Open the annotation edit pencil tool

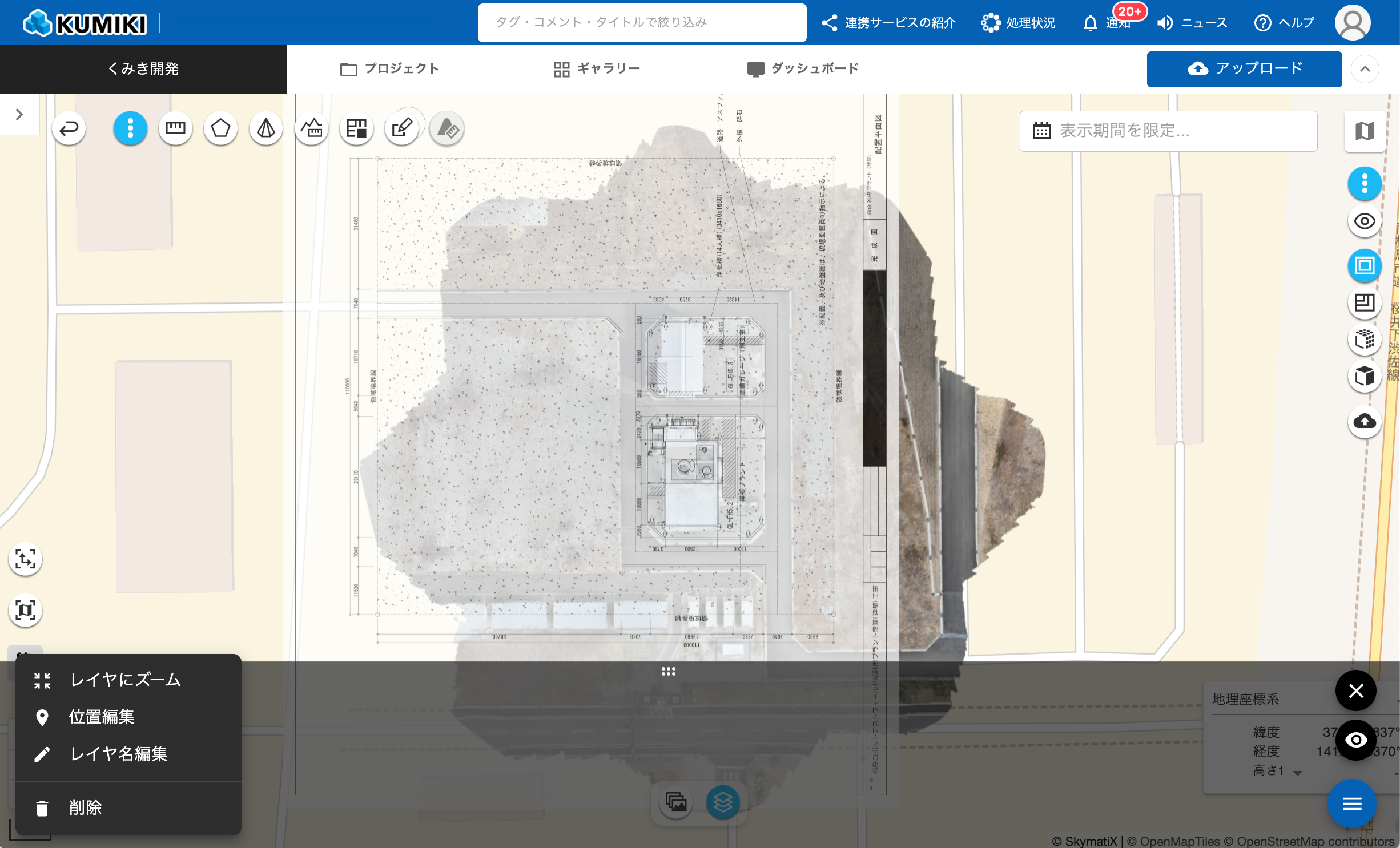click(x=401, y=128)
